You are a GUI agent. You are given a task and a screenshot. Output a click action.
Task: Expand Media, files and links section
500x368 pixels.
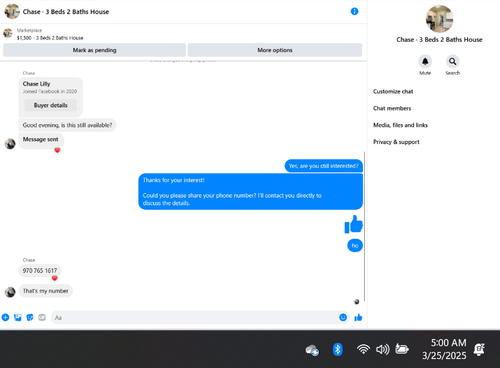(x=400, y=125)
